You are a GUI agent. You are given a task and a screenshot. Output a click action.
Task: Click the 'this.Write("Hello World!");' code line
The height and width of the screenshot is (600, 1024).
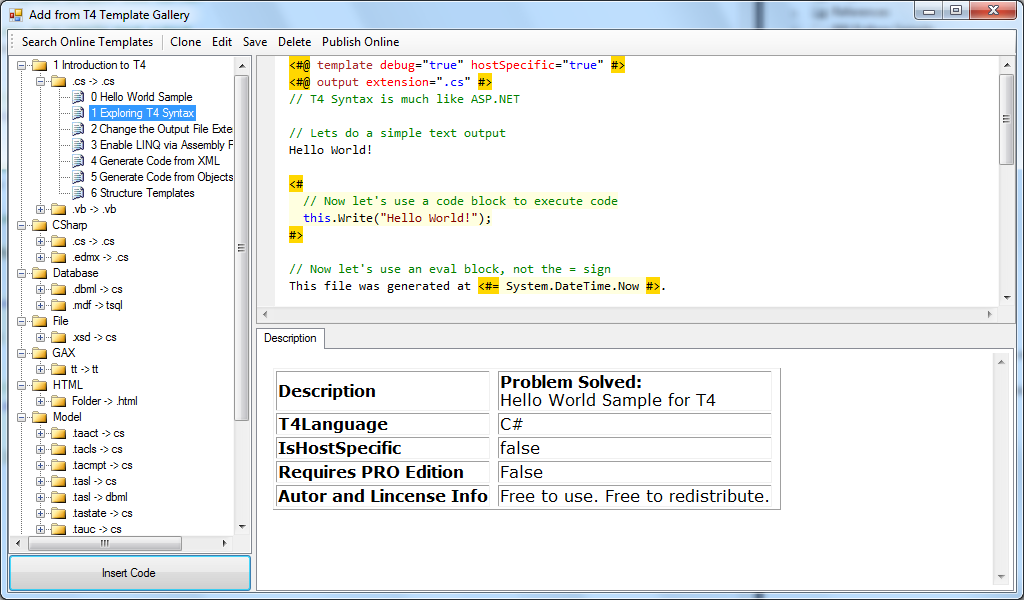click(x=397, y=218)
